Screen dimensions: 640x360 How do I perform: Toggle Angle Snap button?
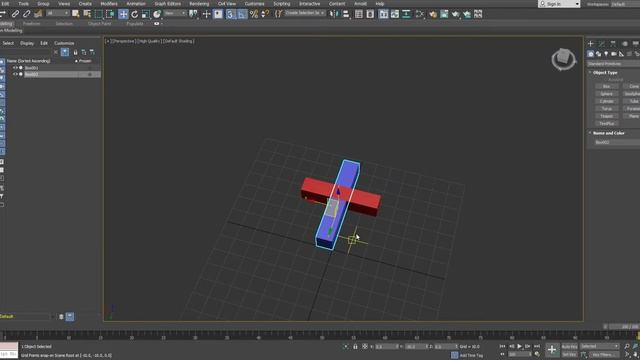242,14
